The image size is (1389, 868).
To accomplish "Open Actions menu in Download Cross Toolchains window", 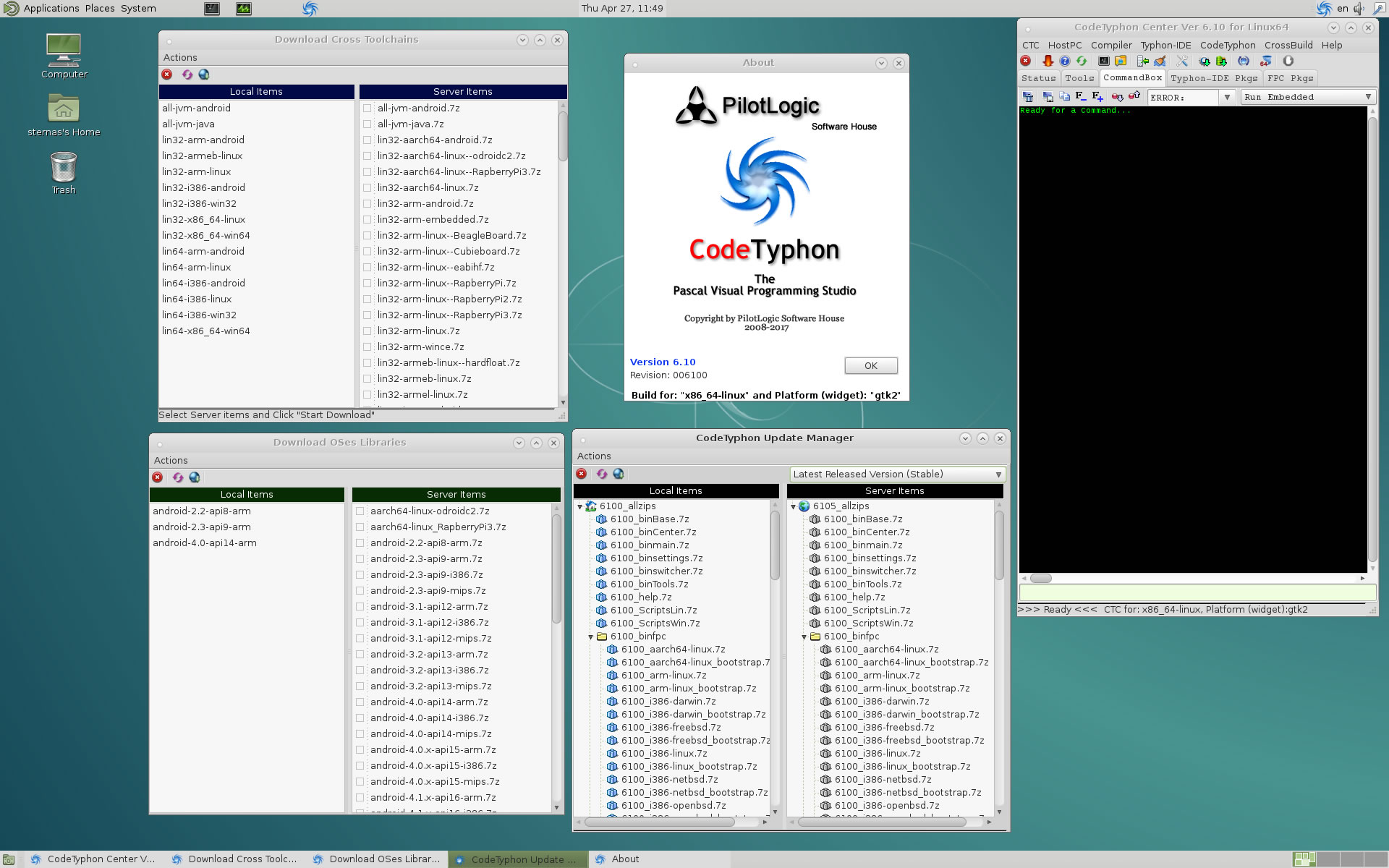I will (x=180, y=57).
